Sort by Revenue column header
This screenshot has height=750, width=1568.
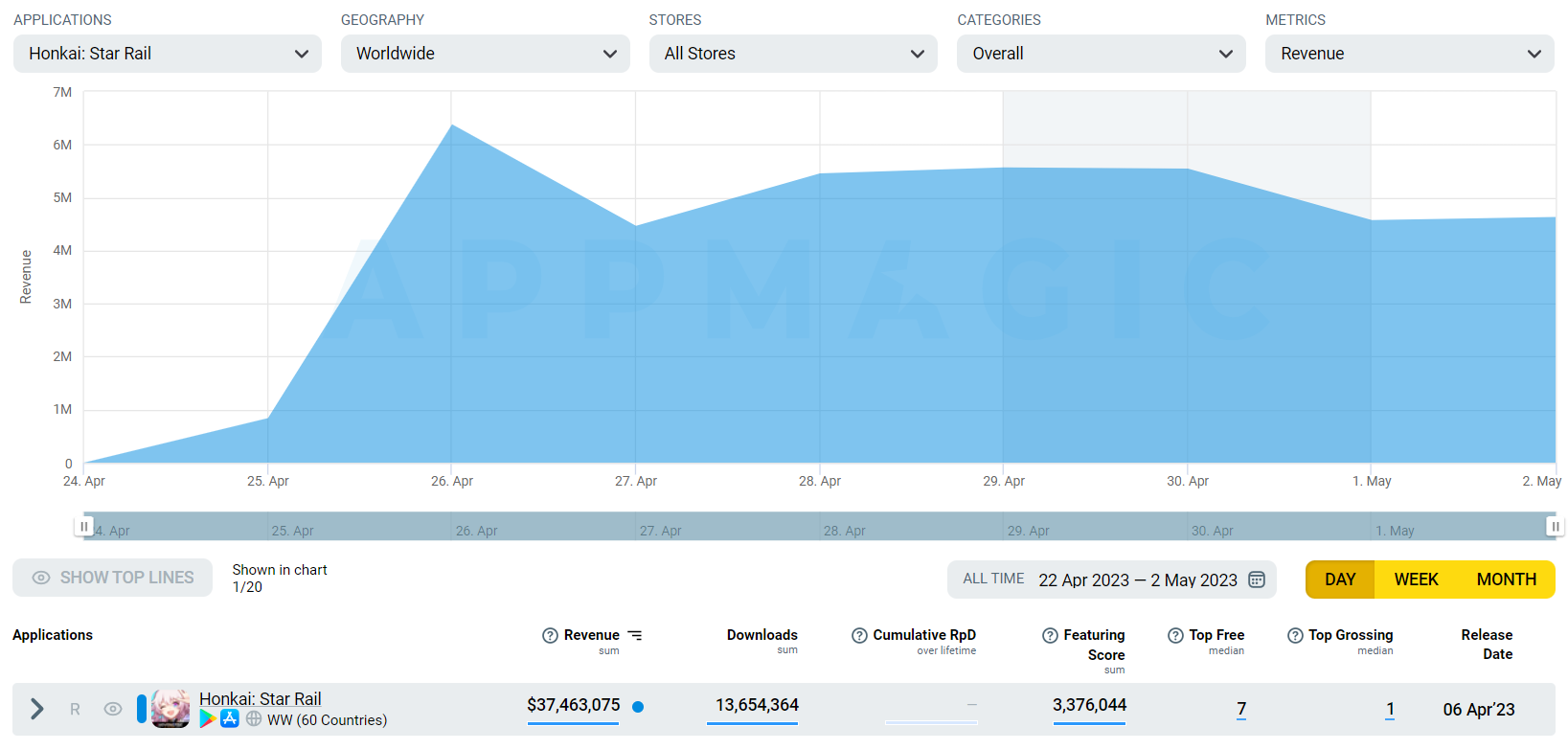point(592,635)
